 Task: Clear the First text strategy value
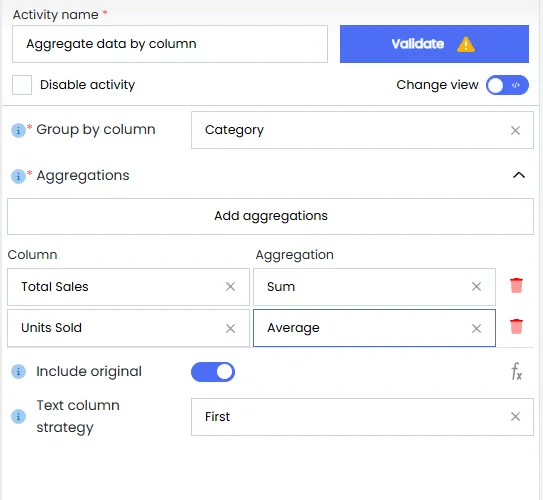click(x=515, y=417)
